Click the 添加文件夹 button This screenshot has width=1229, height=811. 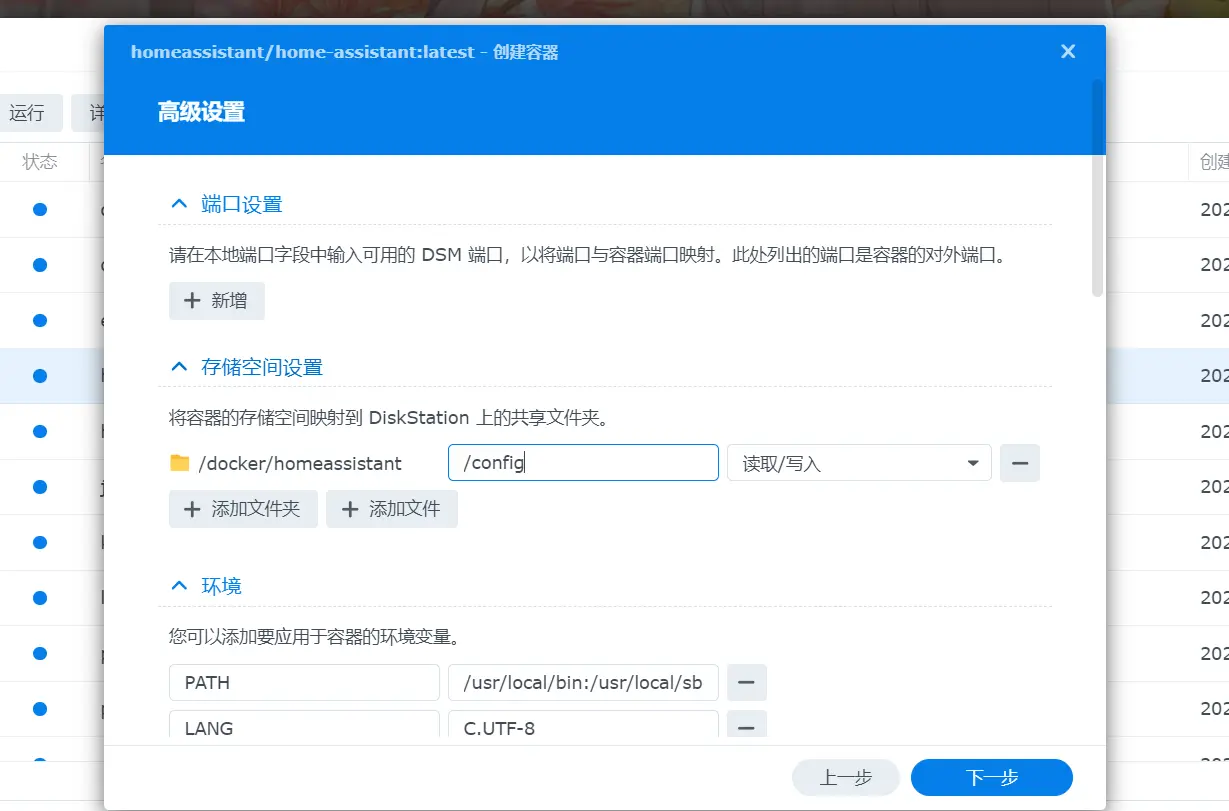[243, 509]
